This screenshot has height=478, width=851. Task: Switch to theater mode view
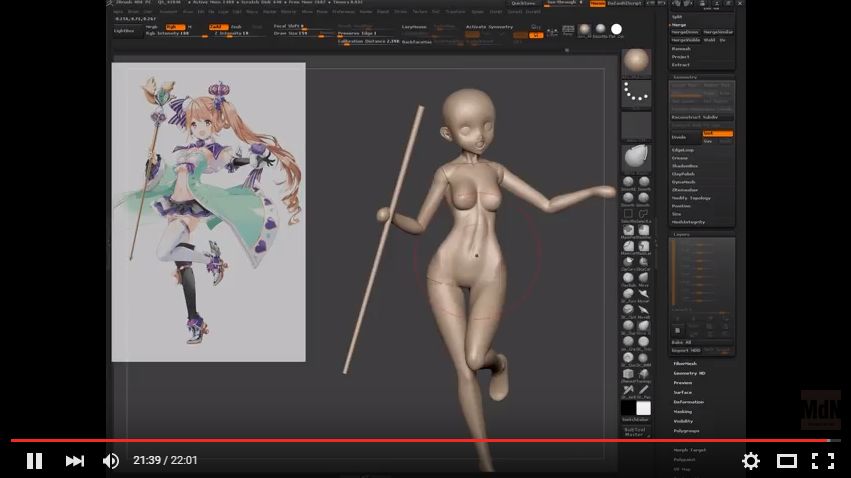click(x=787, y=461)
